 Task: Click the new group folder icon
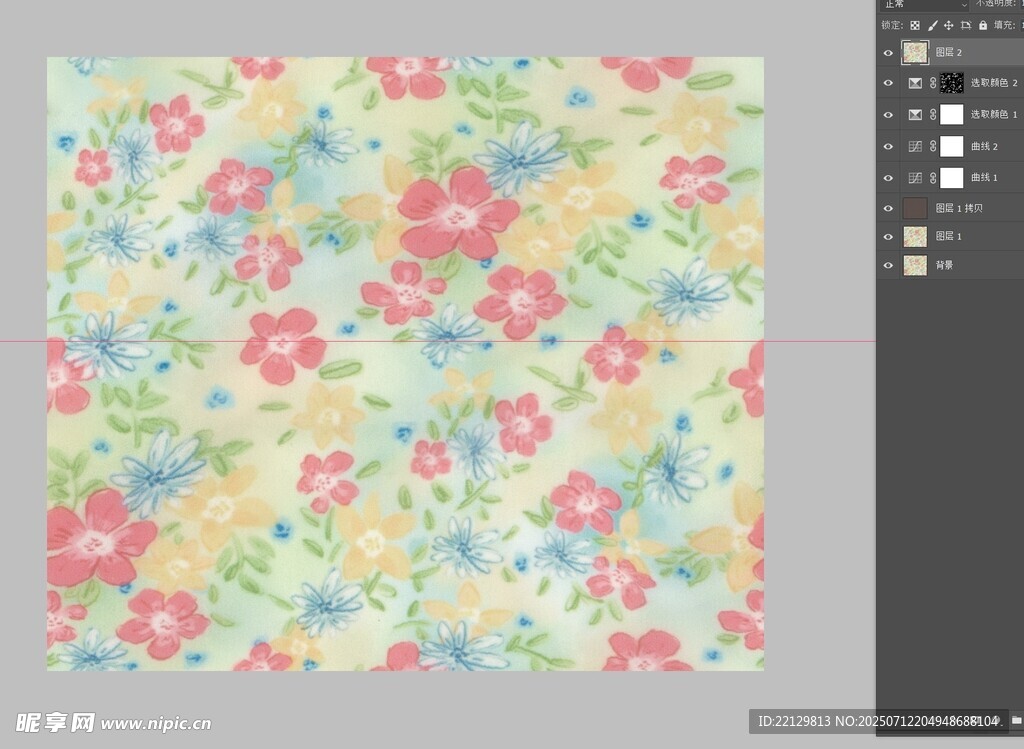(x=1016, y=720)
